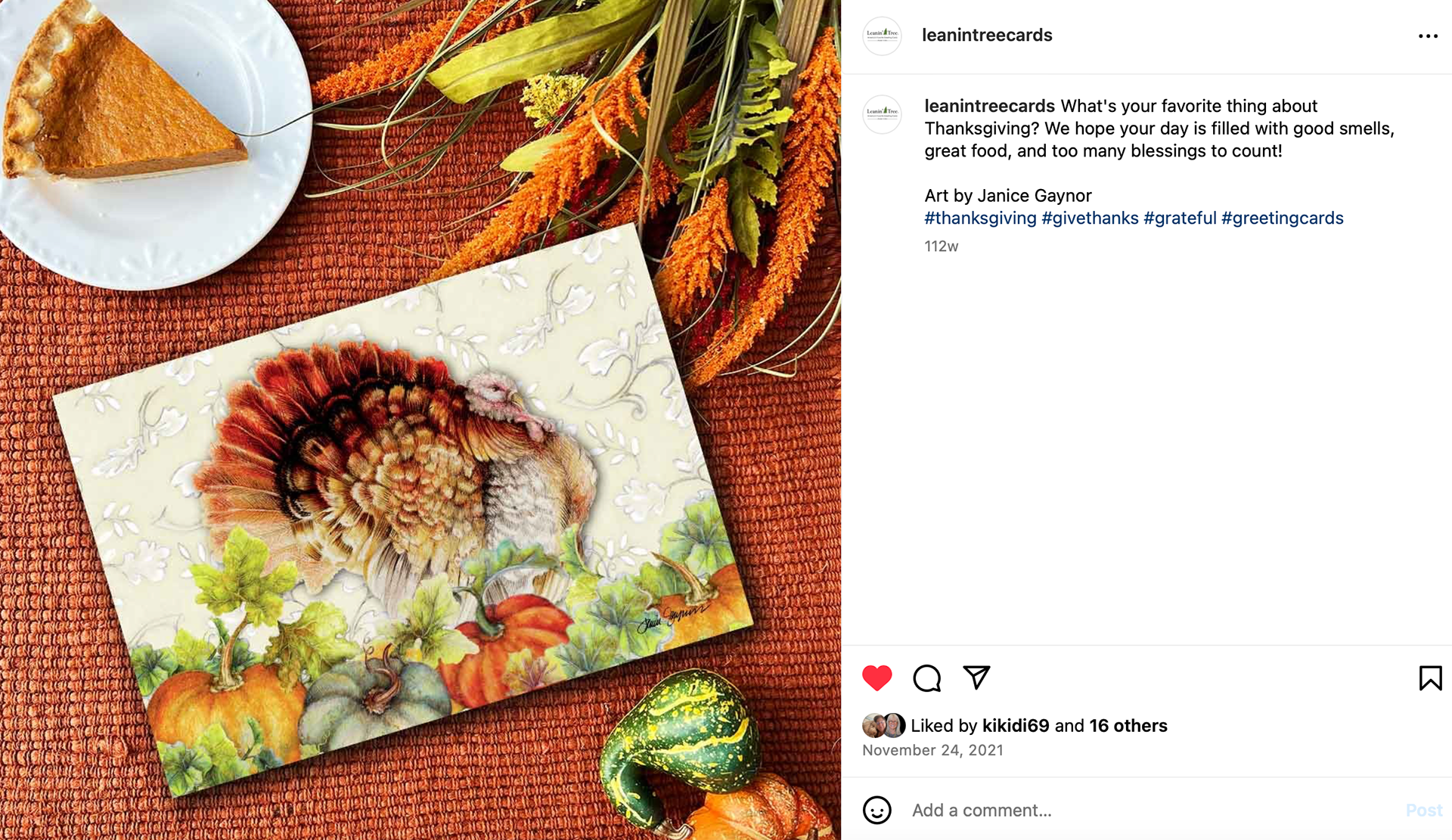Click the turkey card post image
Viewport: 1452px width, 840px height.
pyautogui.click(x=420, y=420)
